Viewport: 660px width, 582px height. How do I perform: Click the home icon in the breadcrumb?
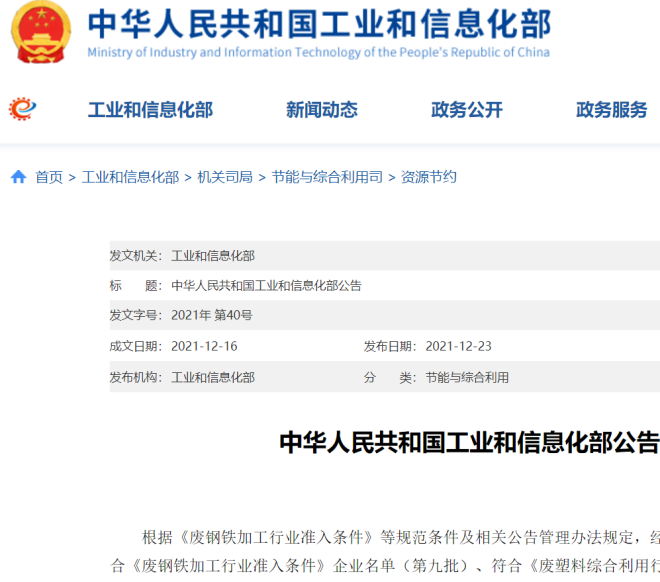tap(18, 177)
